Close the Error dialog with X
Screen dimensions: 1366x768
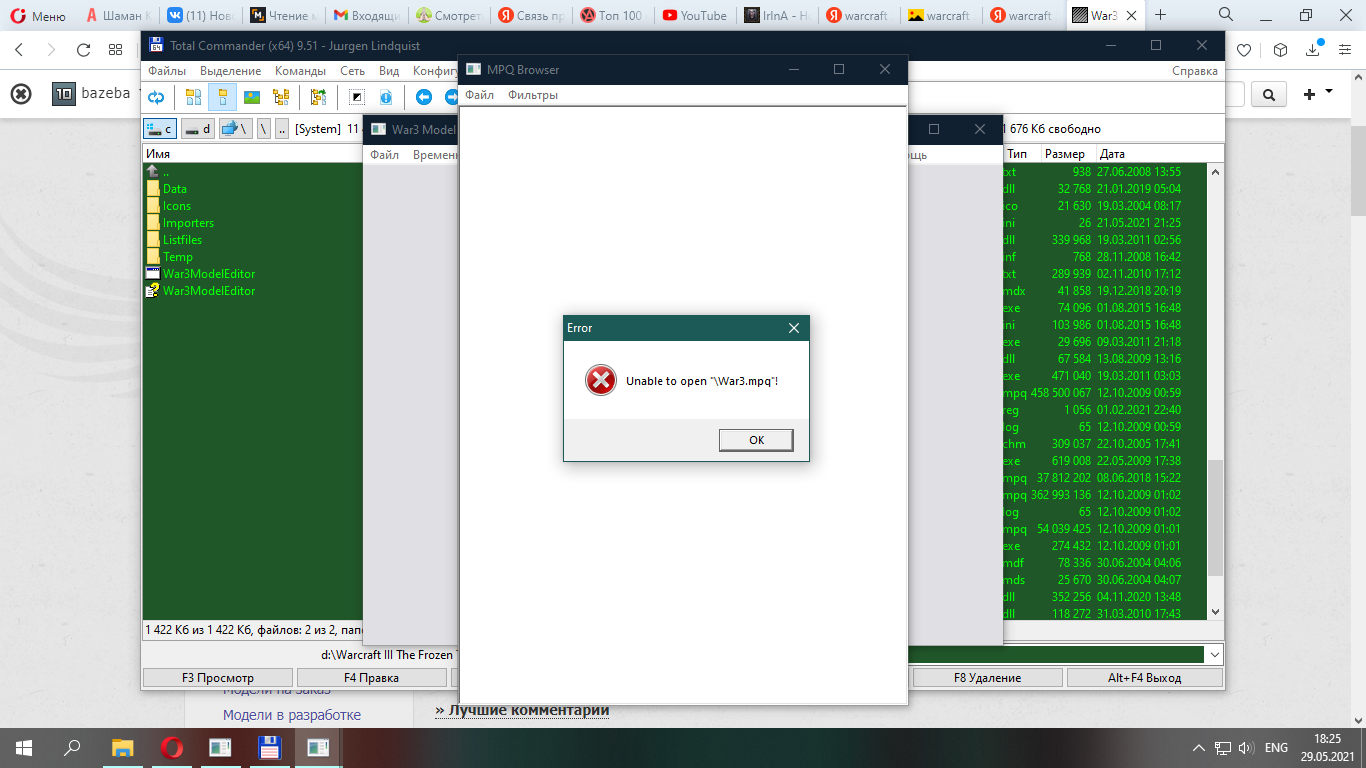coord(794,328)
